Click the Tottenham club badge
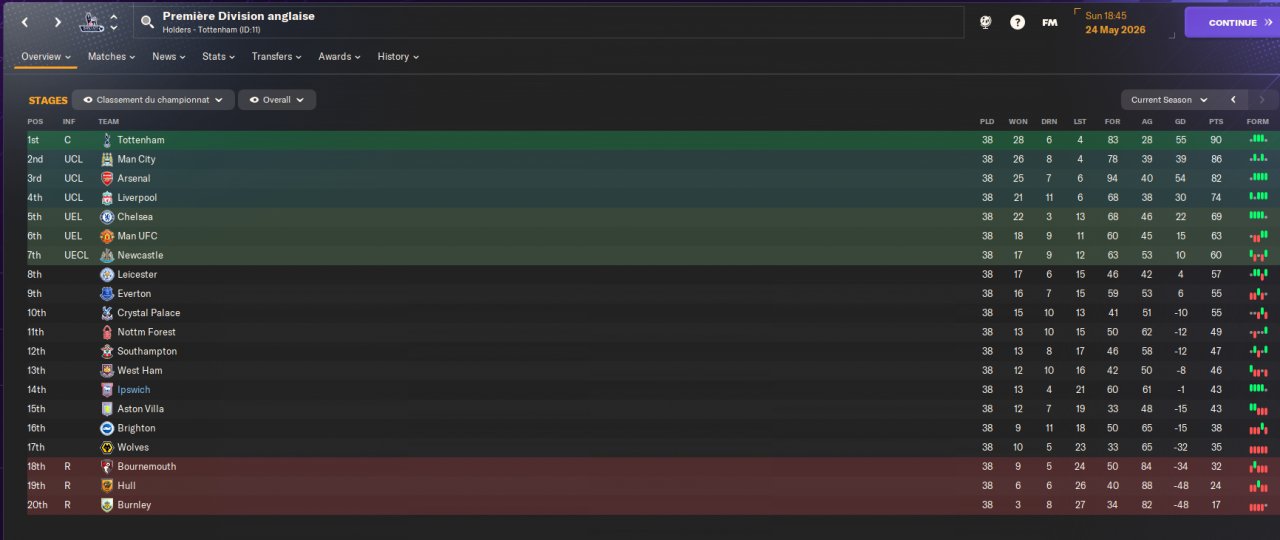Viewport: 1280px width, 540px height. (107, 140)
